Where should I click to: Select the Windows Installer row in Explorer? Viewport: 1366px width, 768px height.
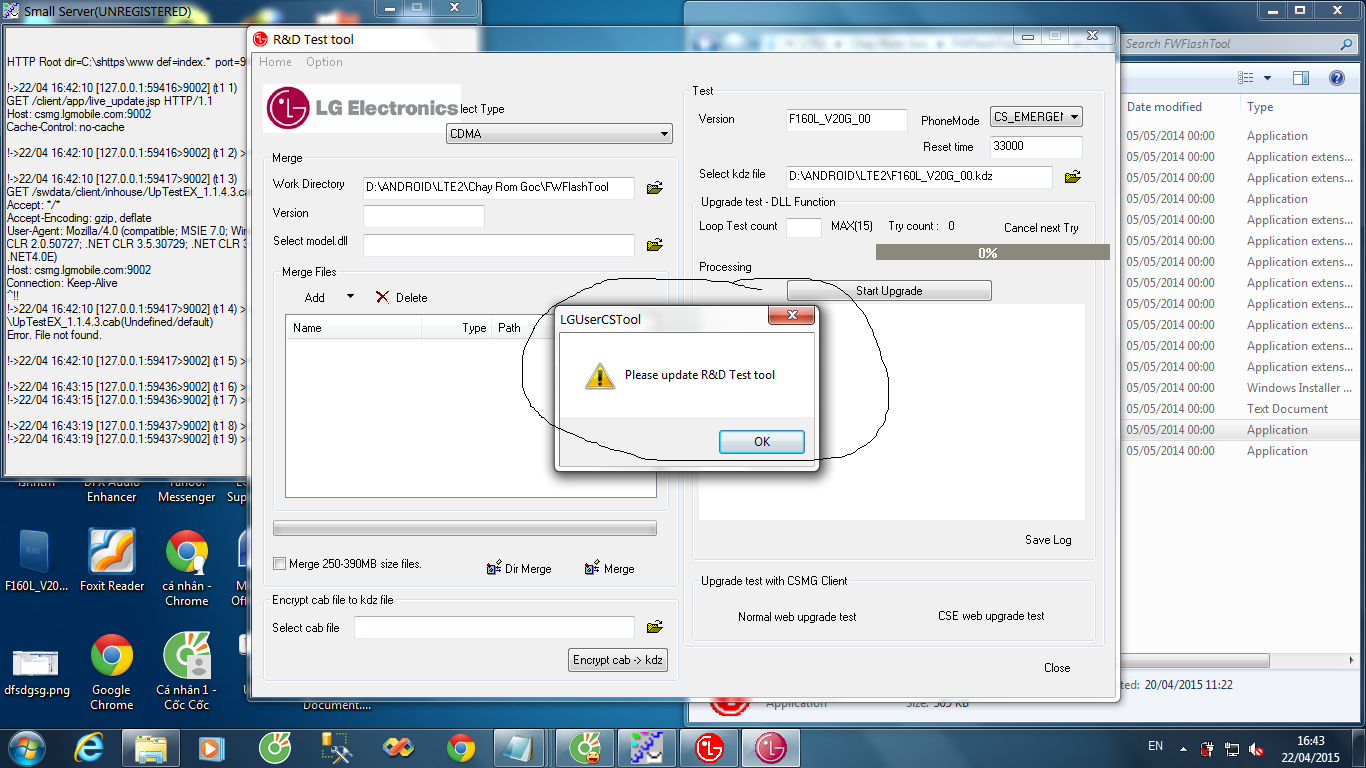click(x=1240, y=388)
